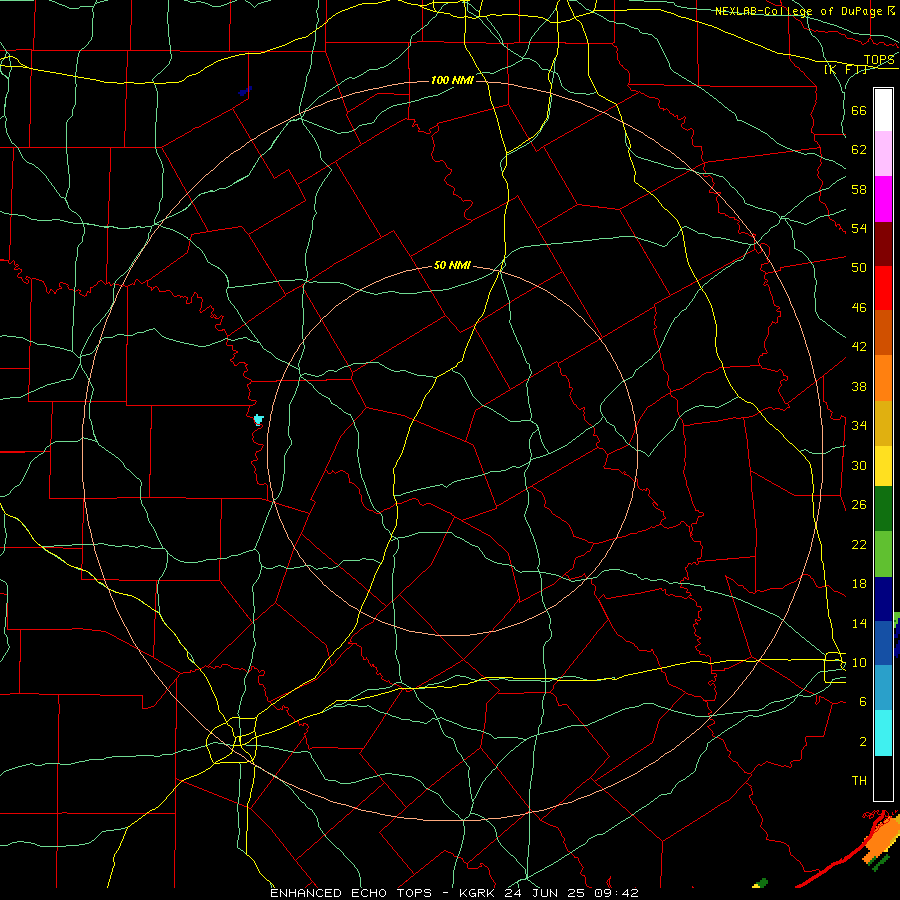Click the legend value 38
Viewport: 900px width, 900px height.
click(x=859, y=386)
